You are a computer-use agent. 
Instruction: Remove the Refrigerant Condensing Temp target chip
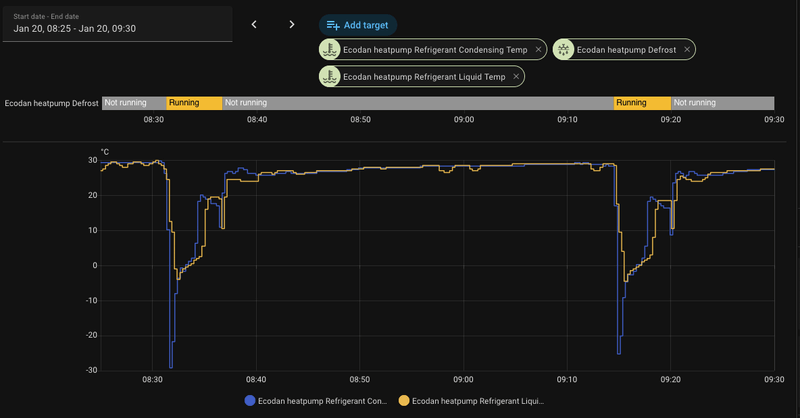tap(539, 49)
